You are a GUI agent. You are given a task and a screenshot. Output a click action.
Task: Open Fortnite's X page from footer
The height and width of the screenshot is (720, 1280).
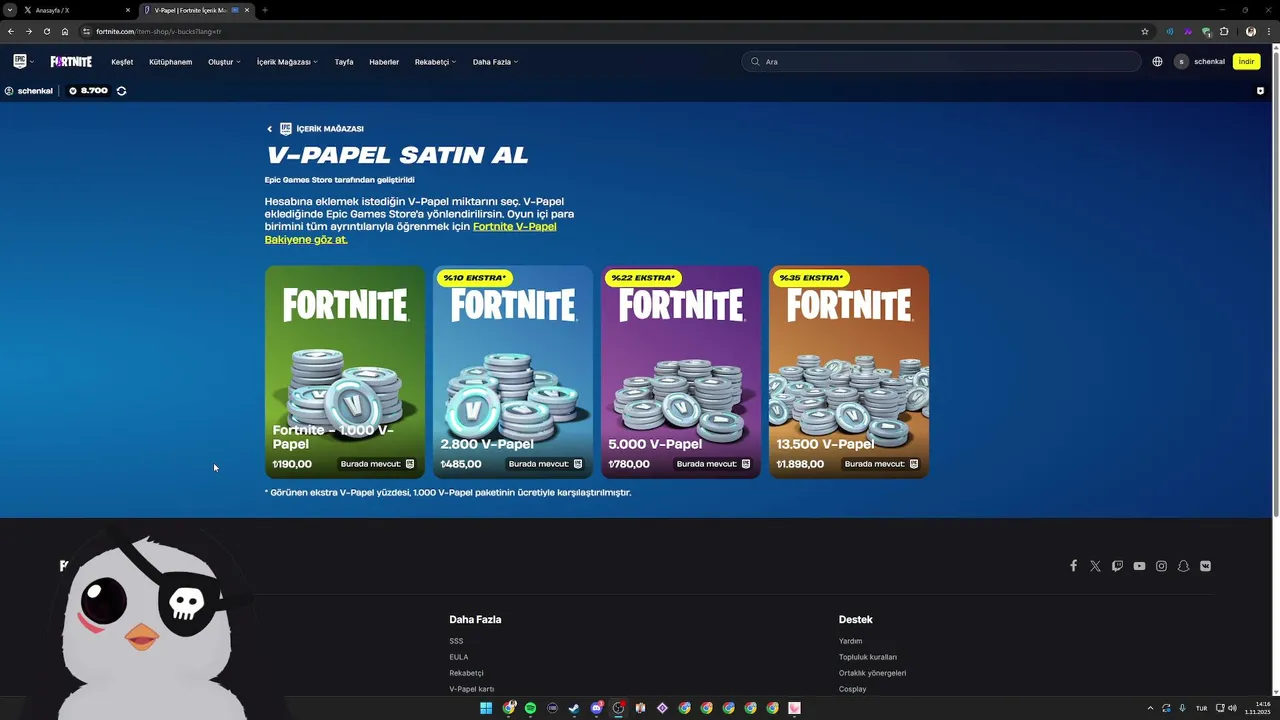point(1095,566)
